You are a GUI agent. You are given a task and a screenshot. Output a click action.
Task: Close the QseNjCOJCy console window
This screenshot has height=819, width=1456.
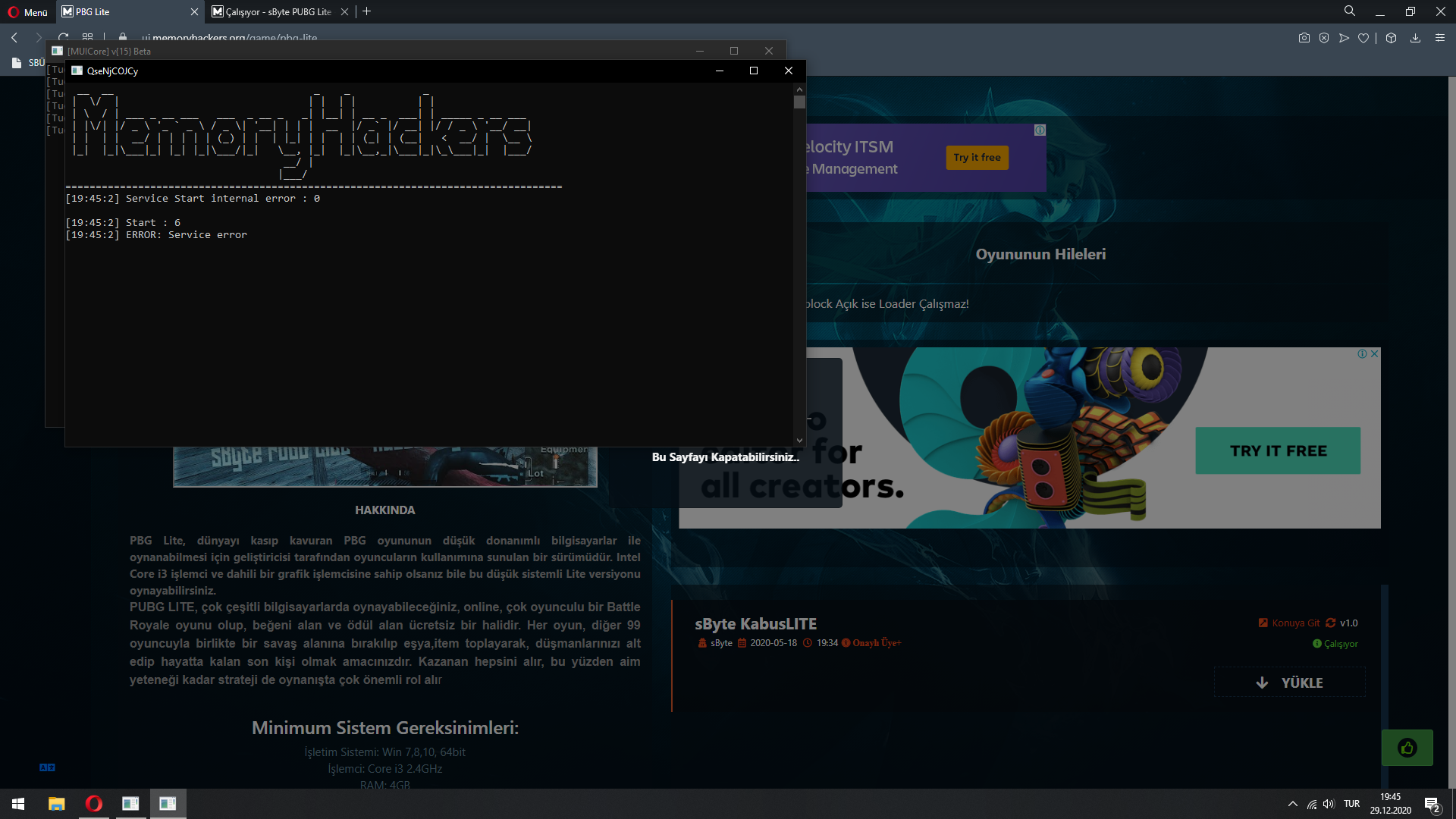click(789, 71)
